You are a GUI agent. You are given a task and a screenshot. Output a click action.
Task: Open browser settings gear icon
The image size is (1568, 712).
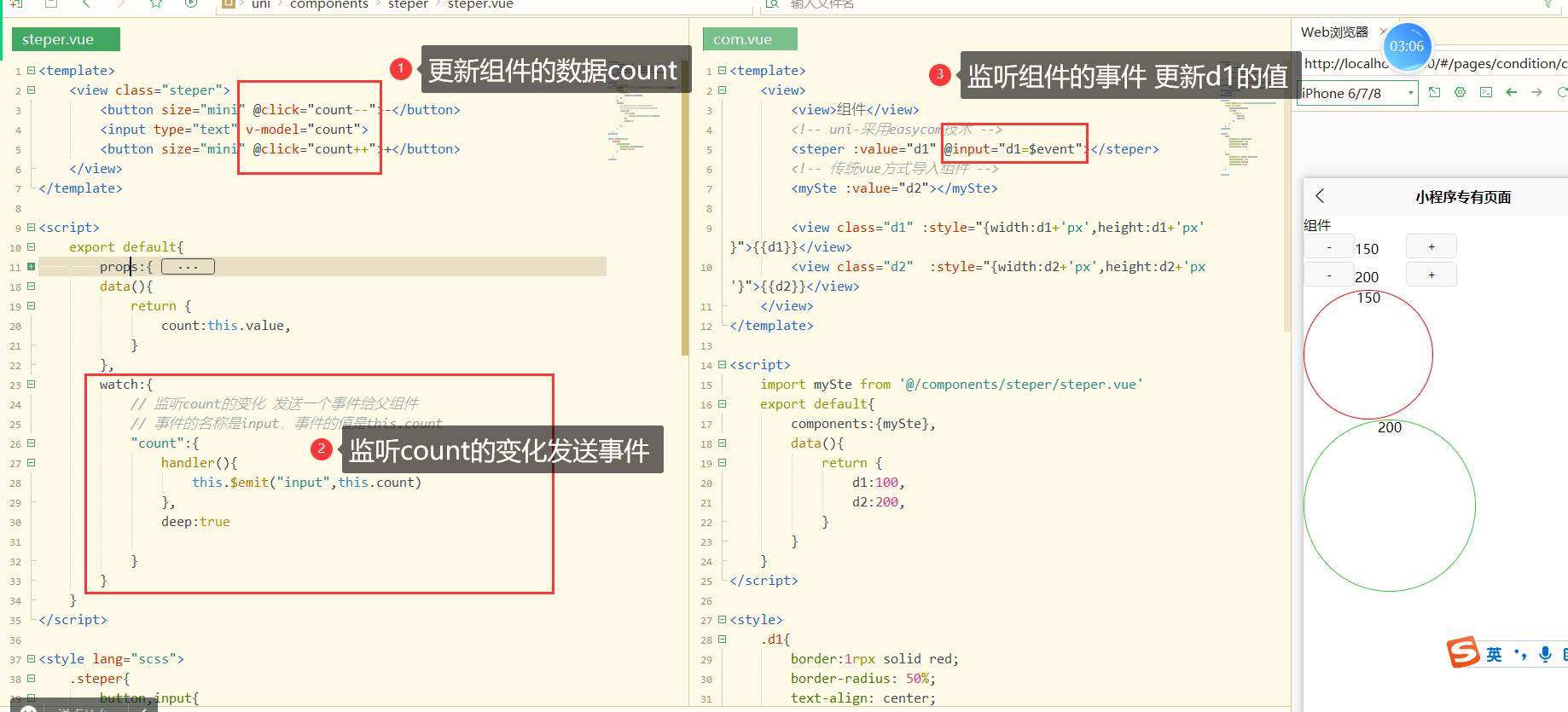click(x=1461, y=92)
